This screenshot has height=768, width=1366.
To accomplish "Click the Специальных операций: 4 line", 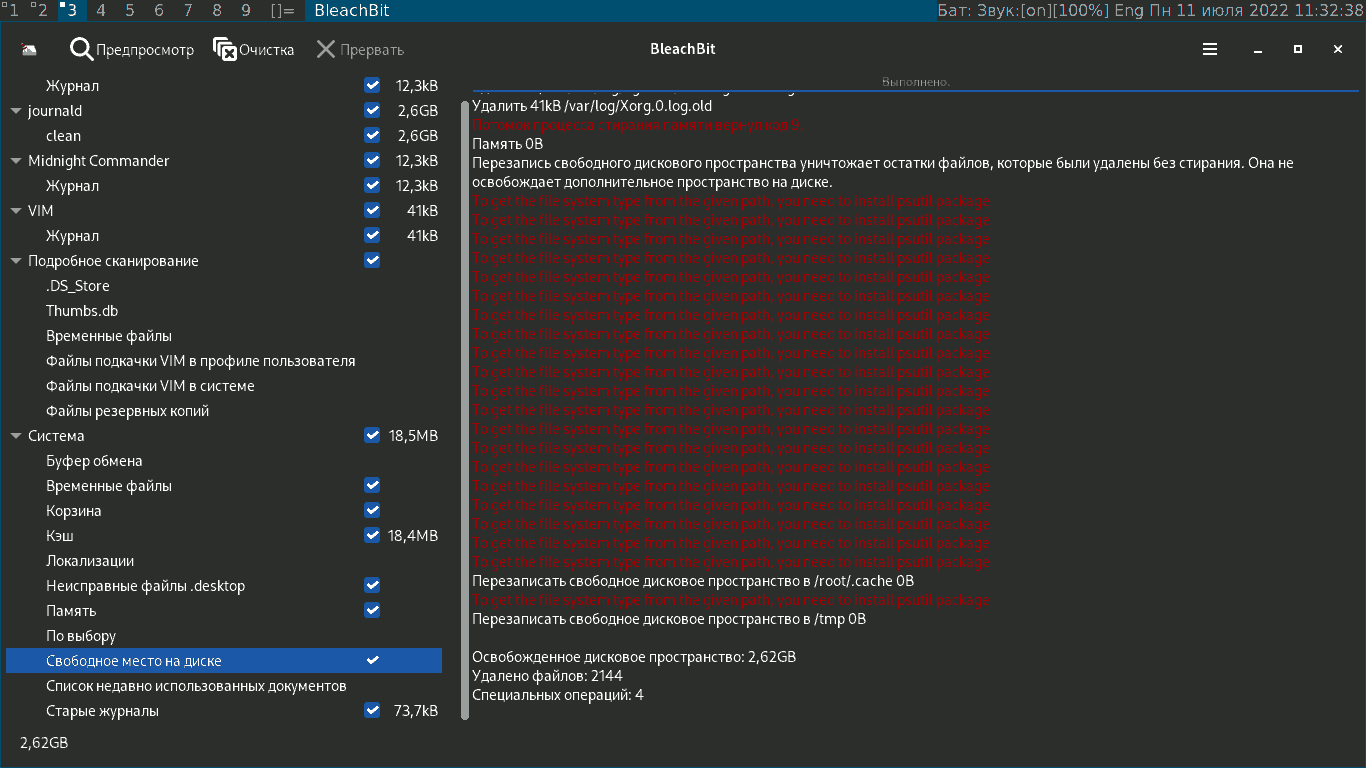I will click(558, 695).
